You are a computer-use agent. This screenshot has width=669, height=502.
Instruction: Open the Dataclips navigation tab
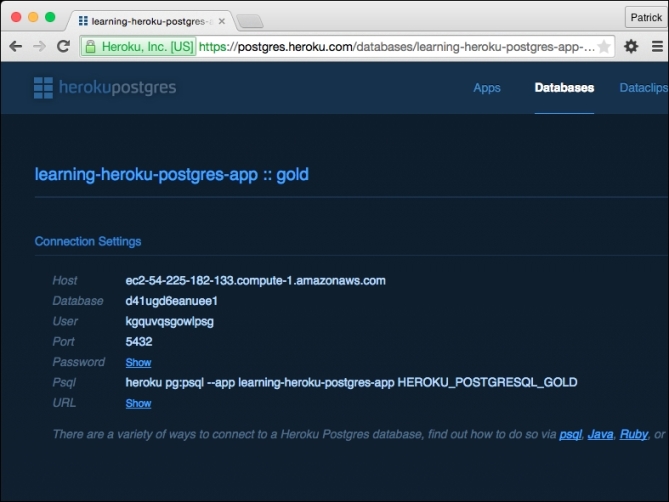point(643,88)
